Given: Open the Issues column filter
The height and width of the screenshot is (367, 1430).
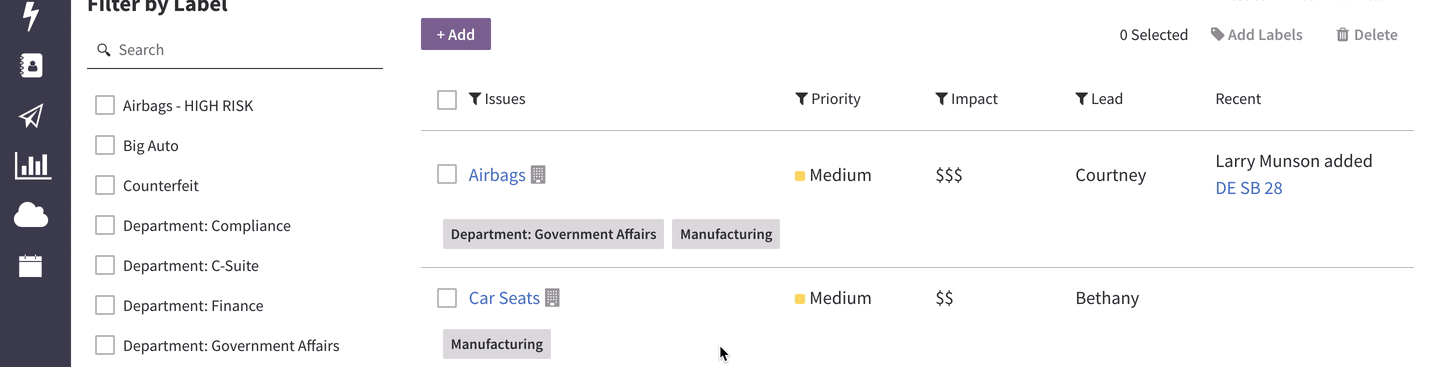Looking at the screenshot, I should point(475,99).
